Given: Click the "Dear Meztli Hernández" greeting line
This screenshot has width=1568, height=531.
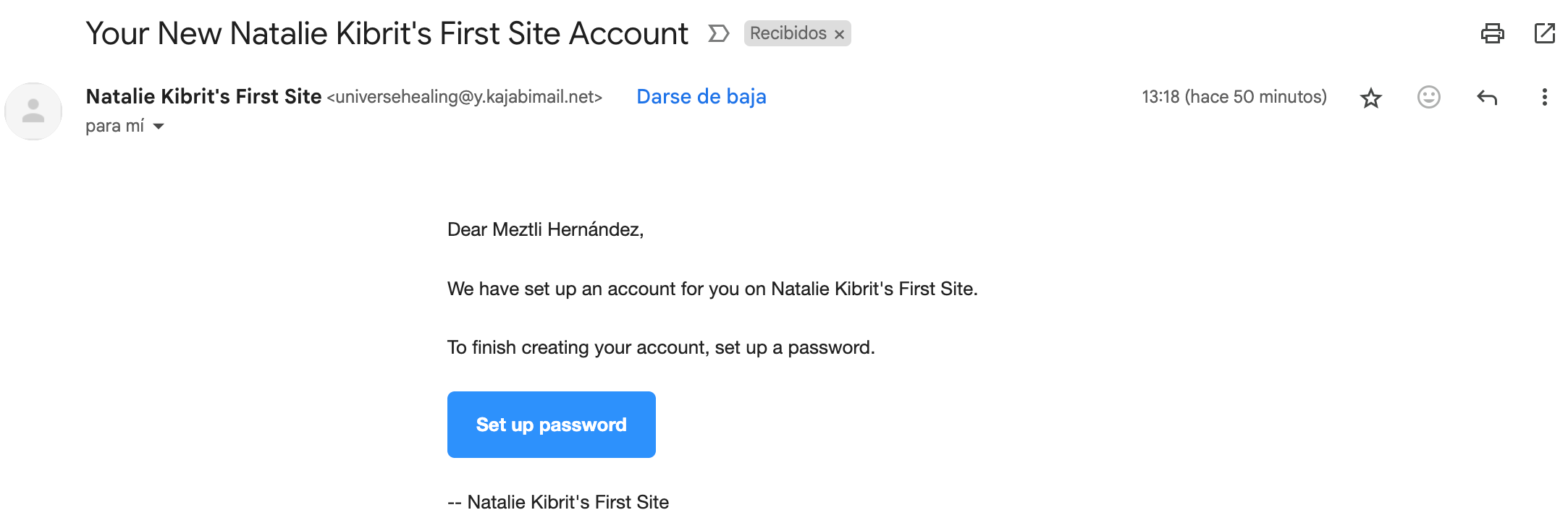Looking at the screenshot, I should coord(545,229).
